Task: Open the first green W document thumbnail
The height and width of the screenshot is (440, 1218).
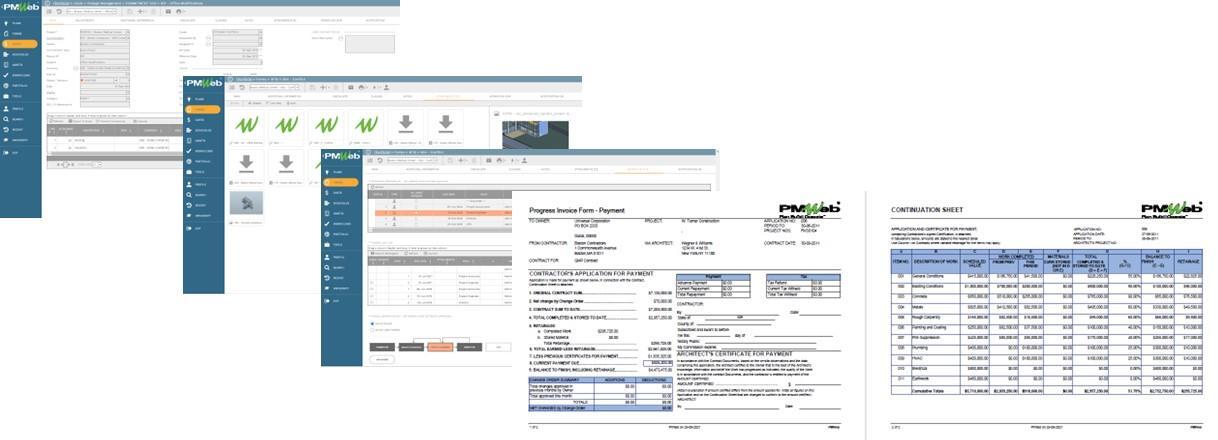Action: [243, 124]
